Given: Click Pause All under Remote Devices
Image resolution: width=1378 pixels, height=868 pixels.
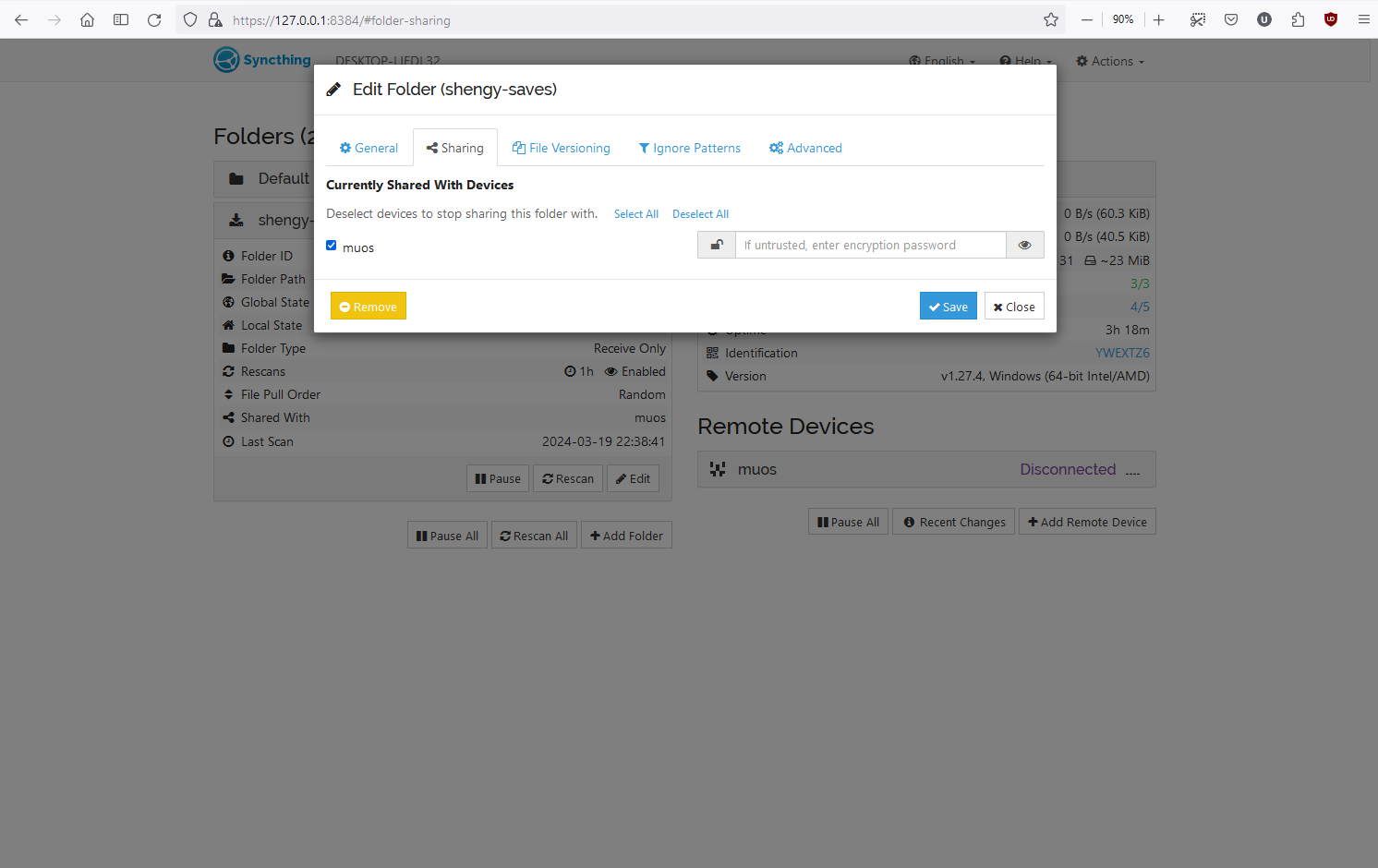Looking at the screenshot, I should point(848,522).
